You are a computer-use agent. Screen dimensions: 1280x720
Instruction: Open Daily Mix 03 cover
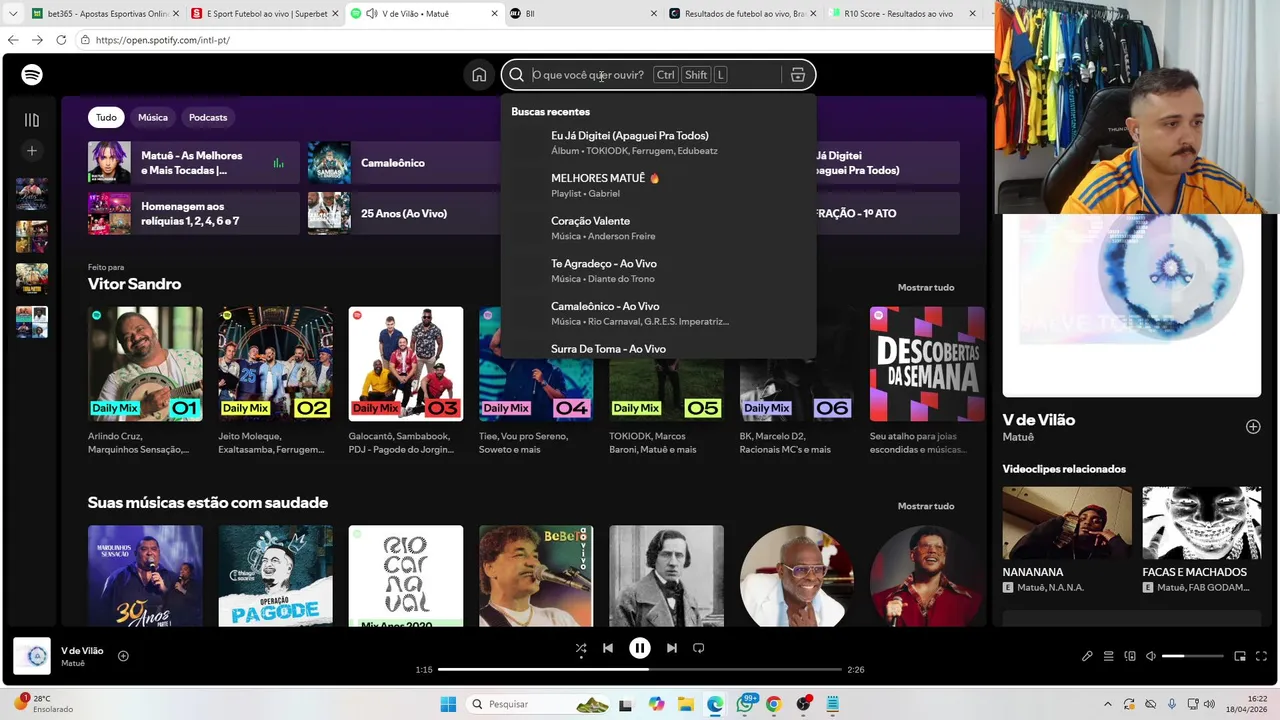click(x=406, y=364)
